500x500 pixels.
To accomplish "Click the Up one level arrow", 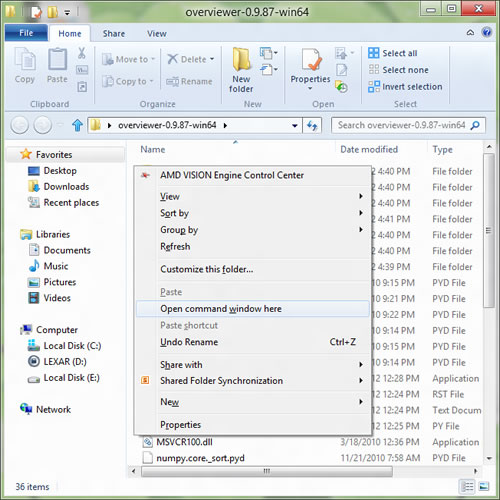I will coord(77,125).
